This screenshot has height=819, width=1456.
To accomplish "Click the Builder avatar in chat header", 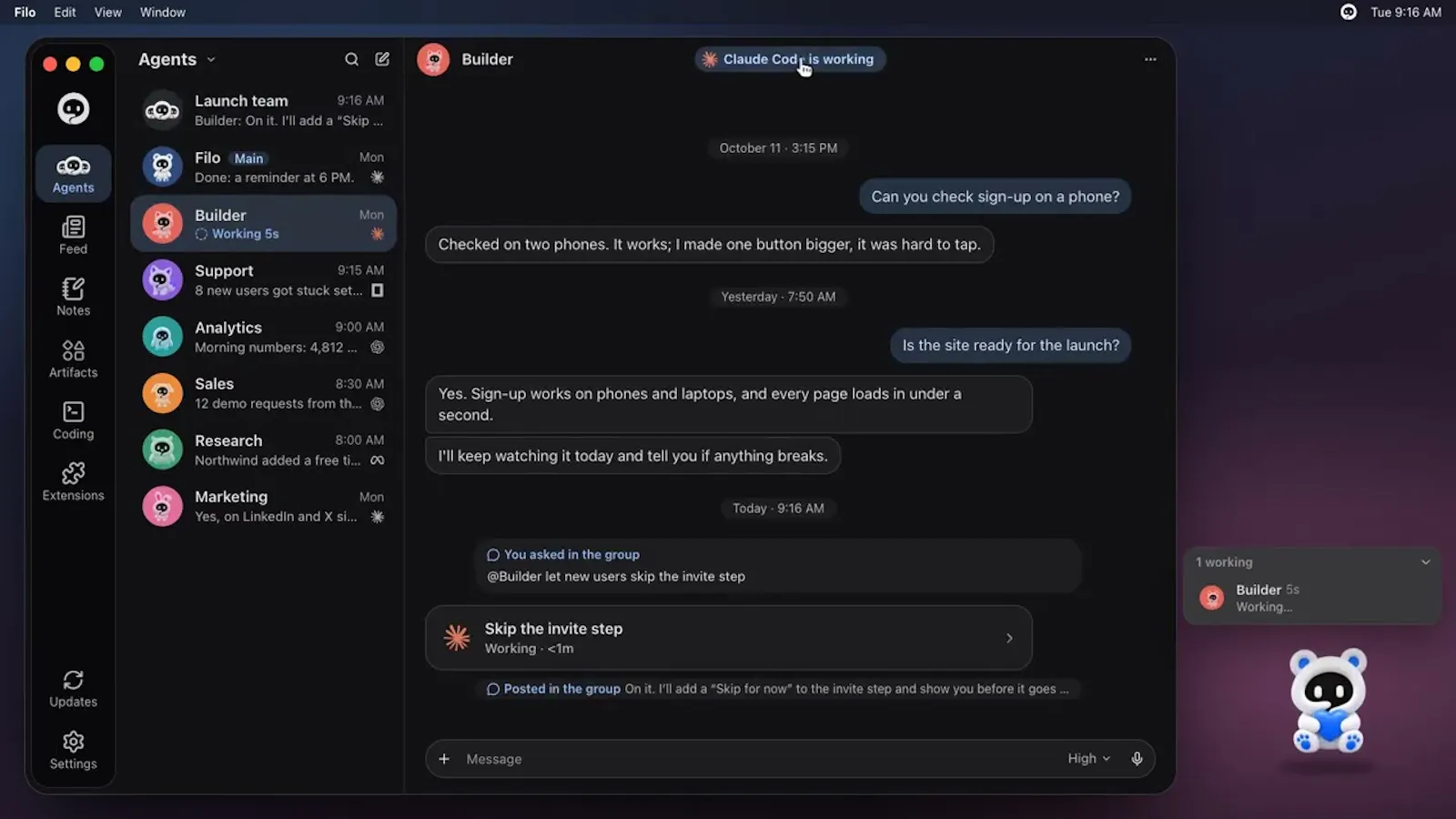I will pos(433,59).
